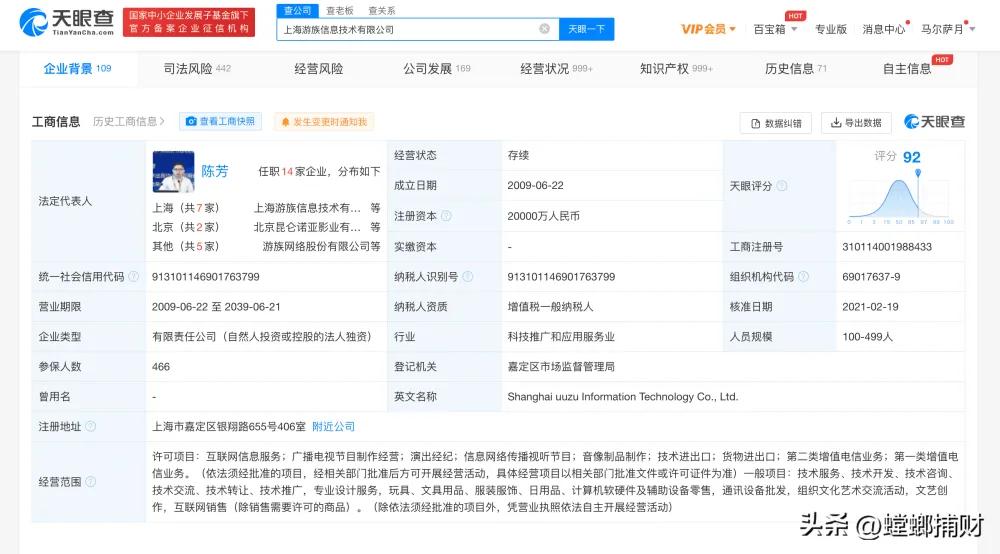Expand the 马尔萨月 user account menu
The height and width of the screenshot is (554, 1000).
point(946,29)
